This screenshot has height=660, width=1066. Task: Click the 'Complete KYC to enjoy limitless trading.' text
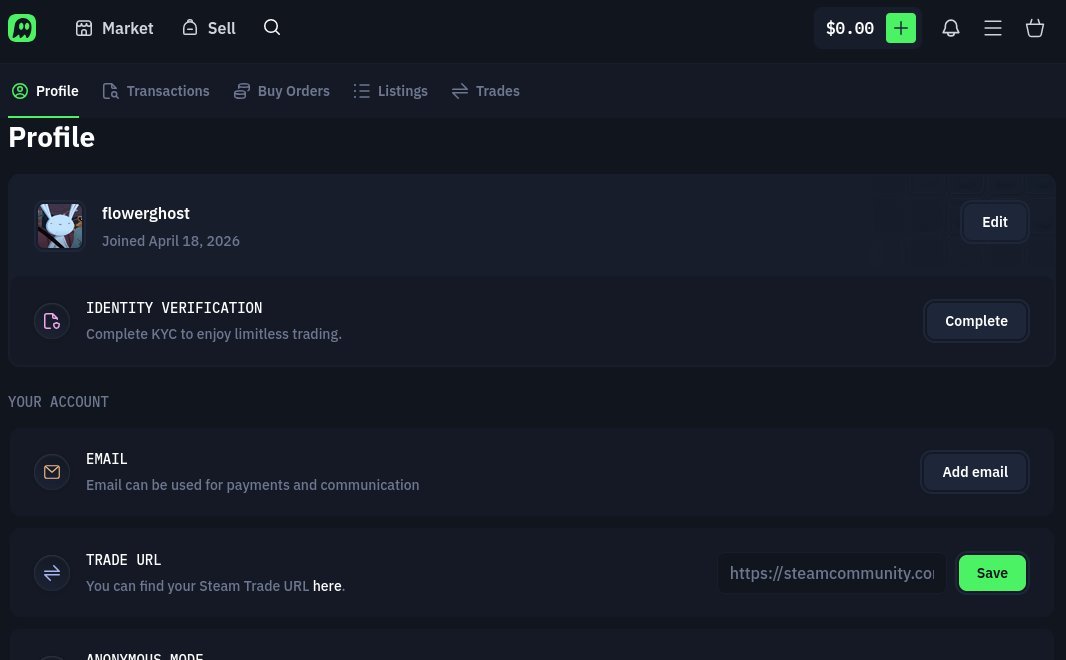pyautogui.click(x=213, y=334)
